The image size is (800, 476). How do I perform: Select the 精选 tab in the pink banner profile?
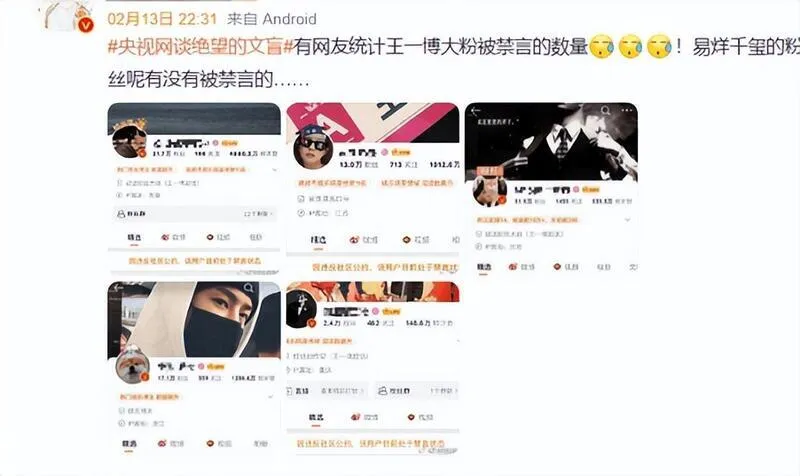pos(318,240)
